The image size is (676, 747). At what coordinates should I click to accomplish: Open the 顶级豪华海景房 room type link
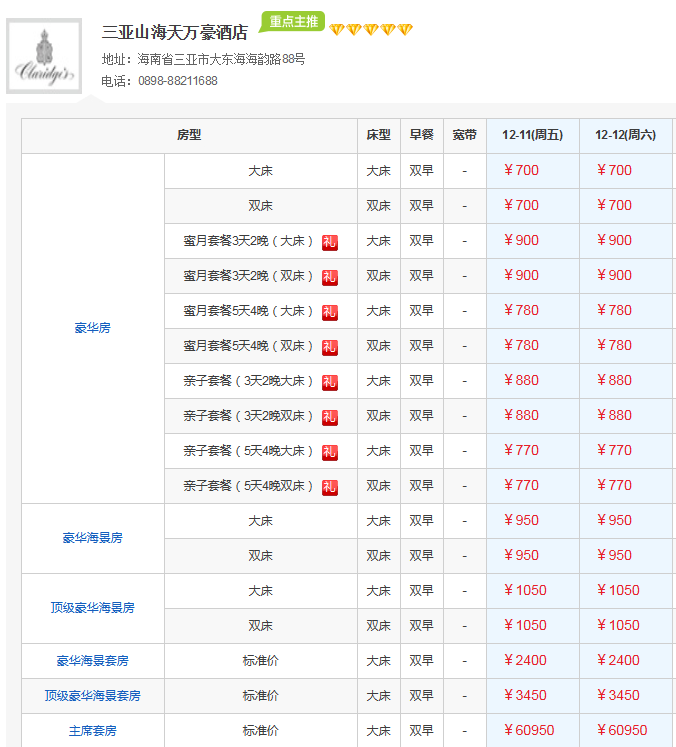pos(92,608)
